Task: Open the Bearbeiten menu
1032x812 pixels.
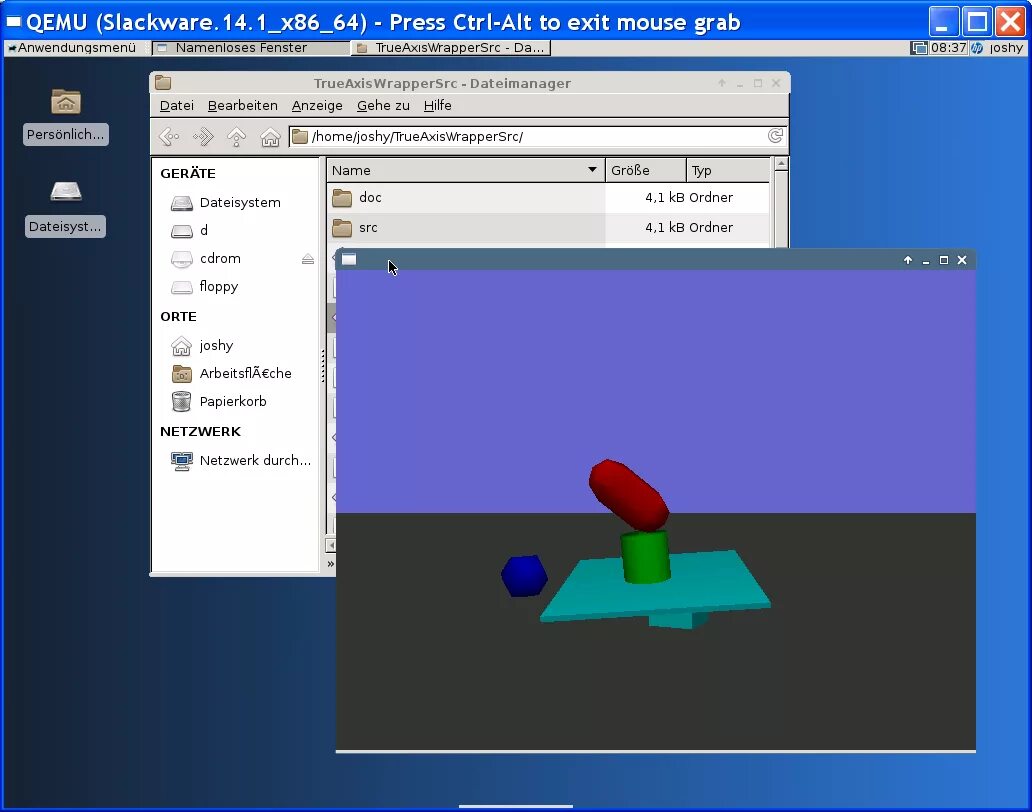Action: pos(242,105)
